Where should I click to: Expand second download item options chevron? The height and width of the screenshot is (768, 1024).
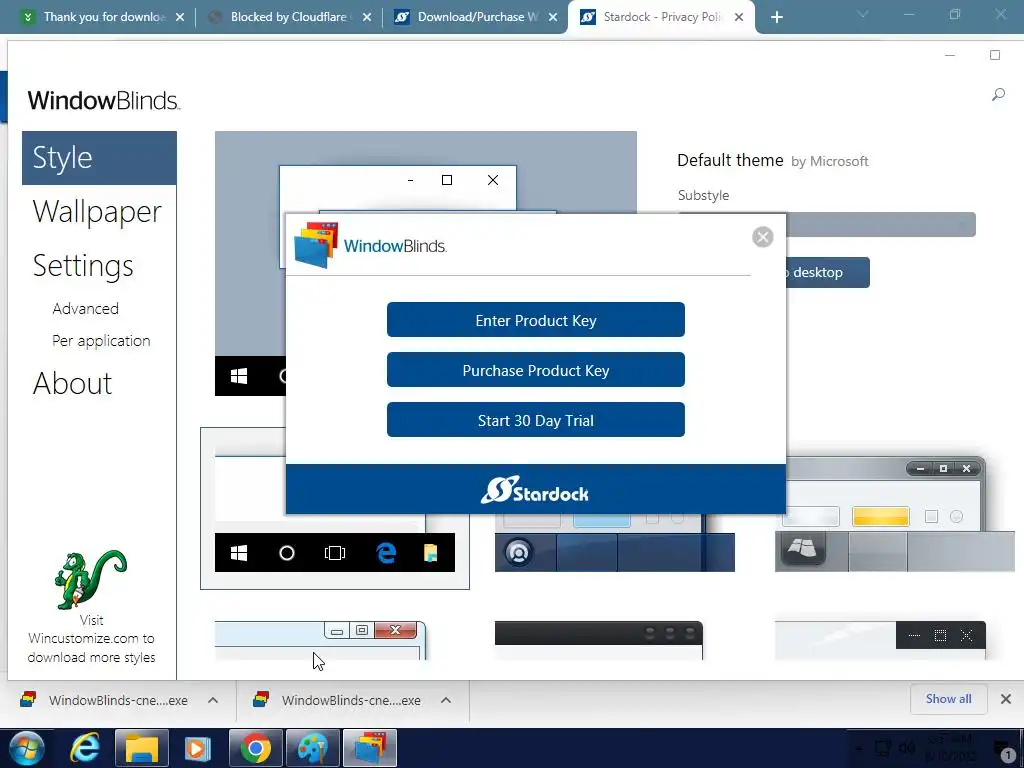click(446, 700)
